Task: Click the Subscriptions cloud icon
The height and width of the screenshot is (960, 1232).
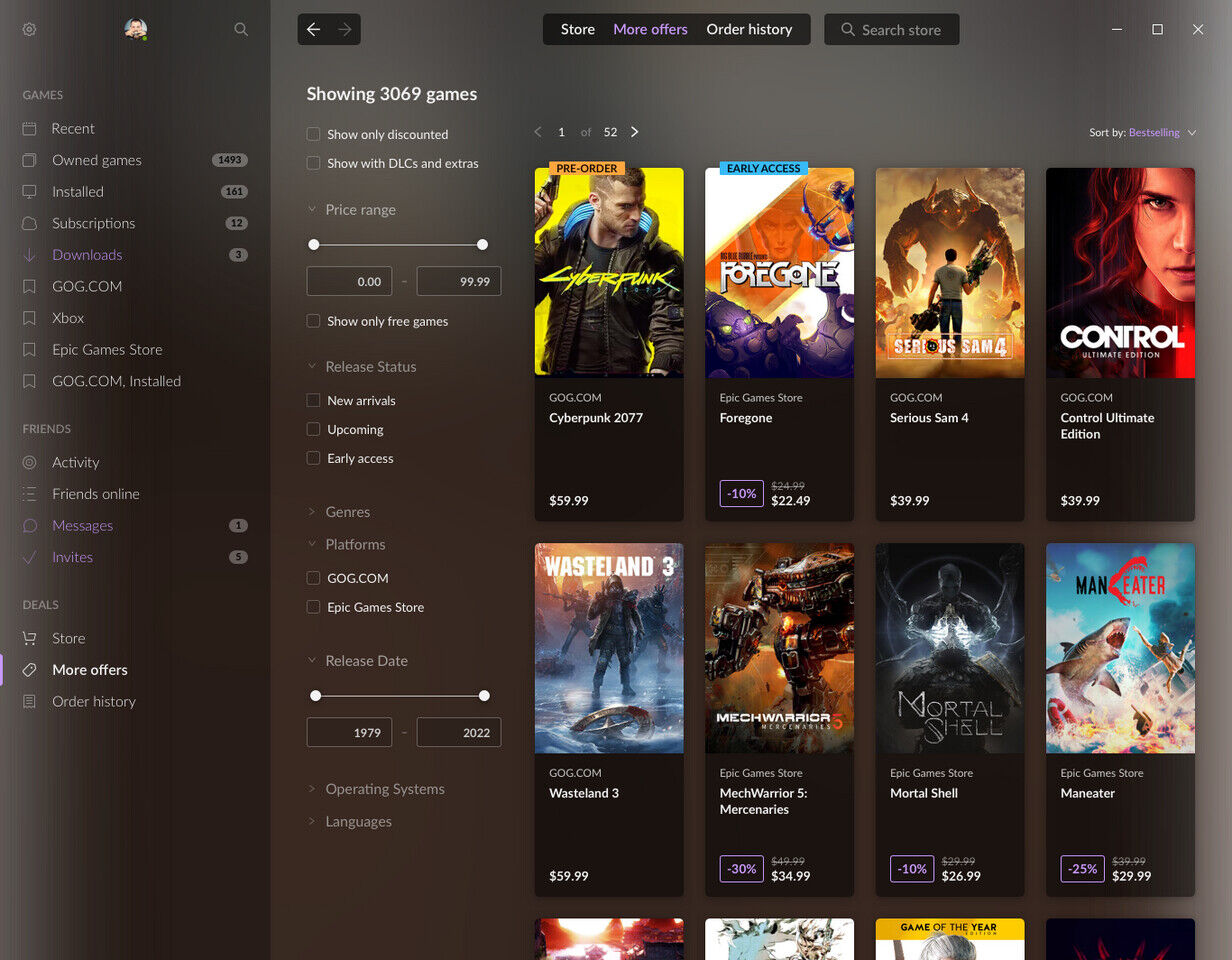Action: (29, 223)
